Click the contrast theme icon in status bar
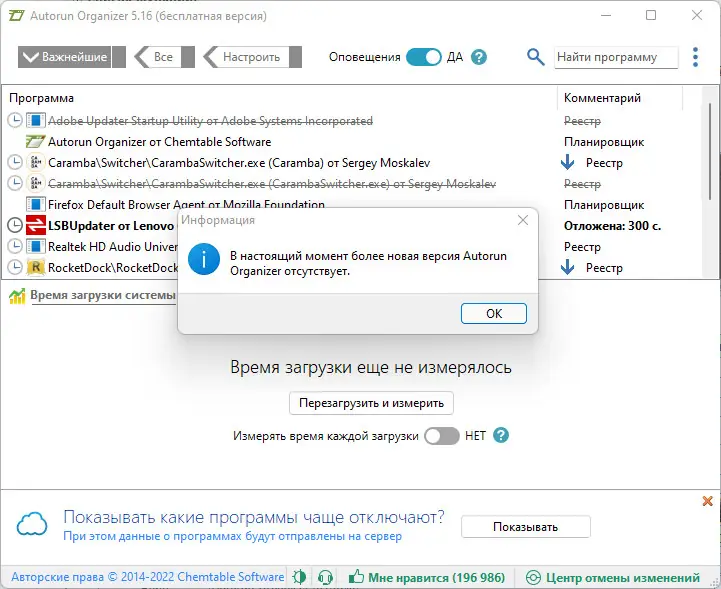 point(299,577)
